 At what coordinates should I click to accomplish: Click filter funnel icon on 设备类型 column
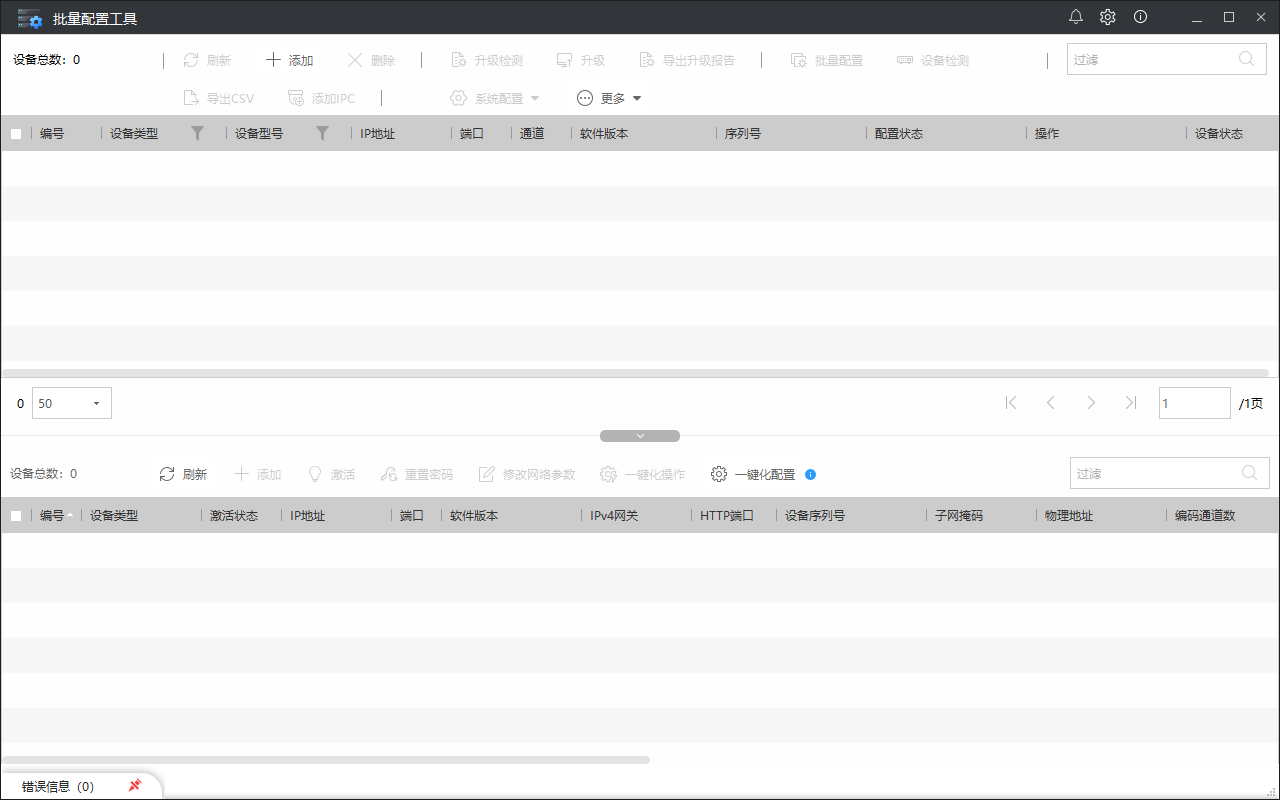197,133
